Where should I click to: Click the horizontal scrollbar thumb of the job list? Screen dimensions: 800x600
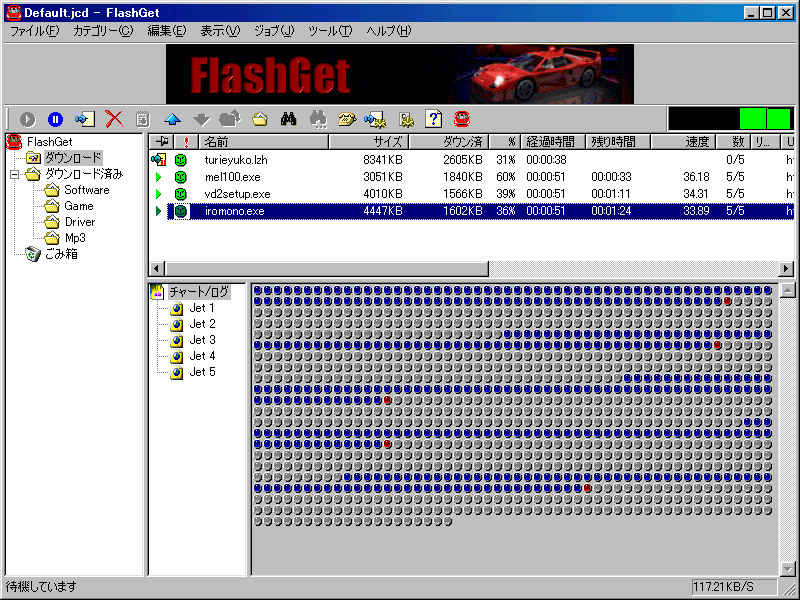pos(327,268)
